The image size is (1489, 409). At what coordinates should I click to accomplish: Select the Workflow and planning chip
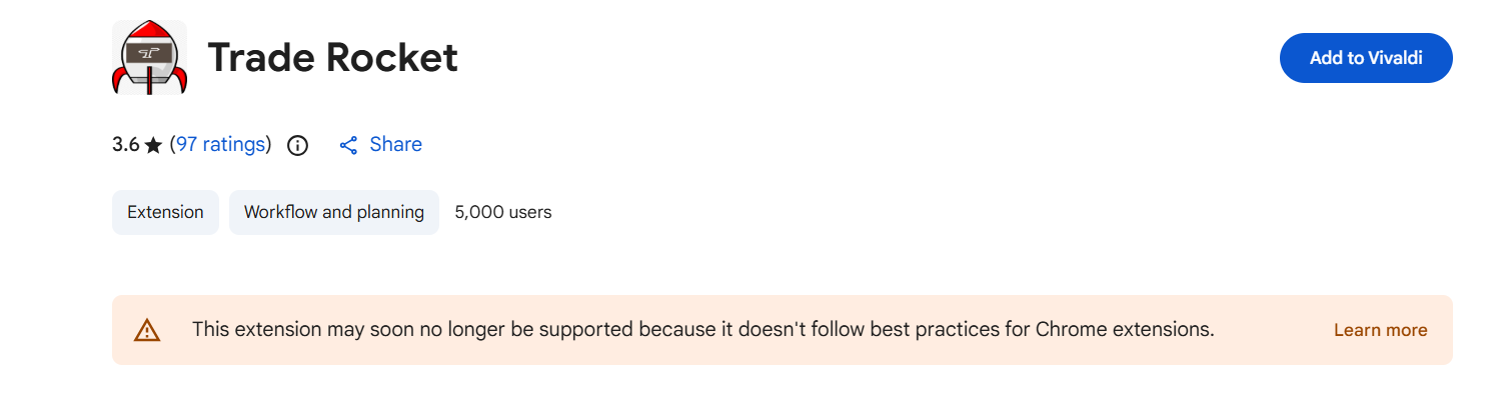334,212
